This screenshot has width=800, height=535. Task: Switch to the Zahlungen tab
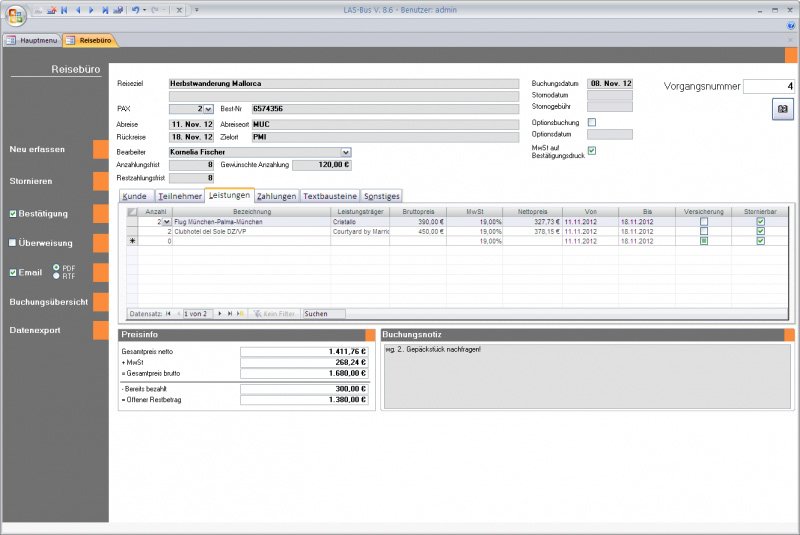click(276, 197)
